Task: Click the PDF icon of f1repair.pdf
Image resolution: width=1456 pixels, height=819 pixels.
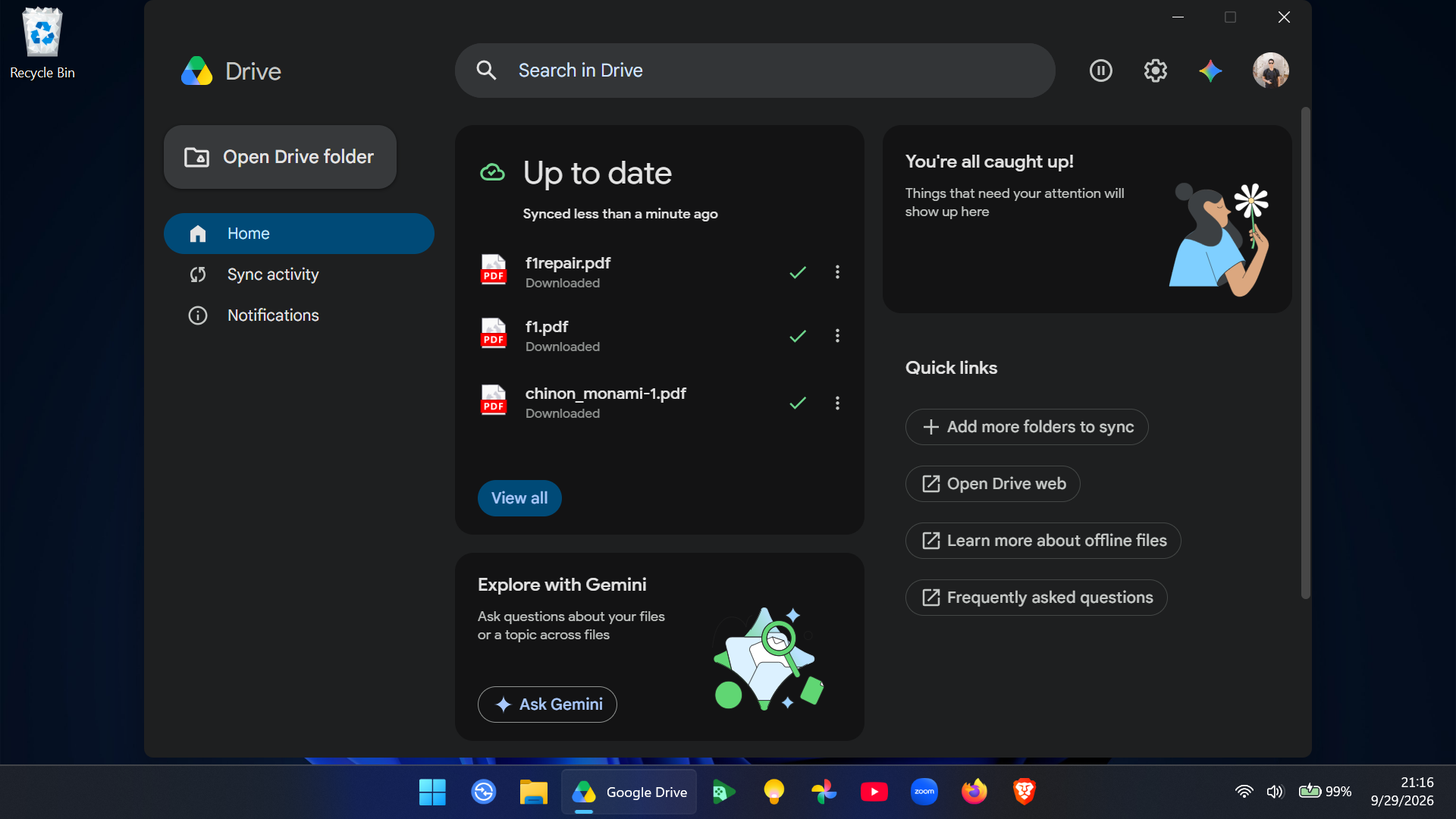Action: tap(494, 270)
